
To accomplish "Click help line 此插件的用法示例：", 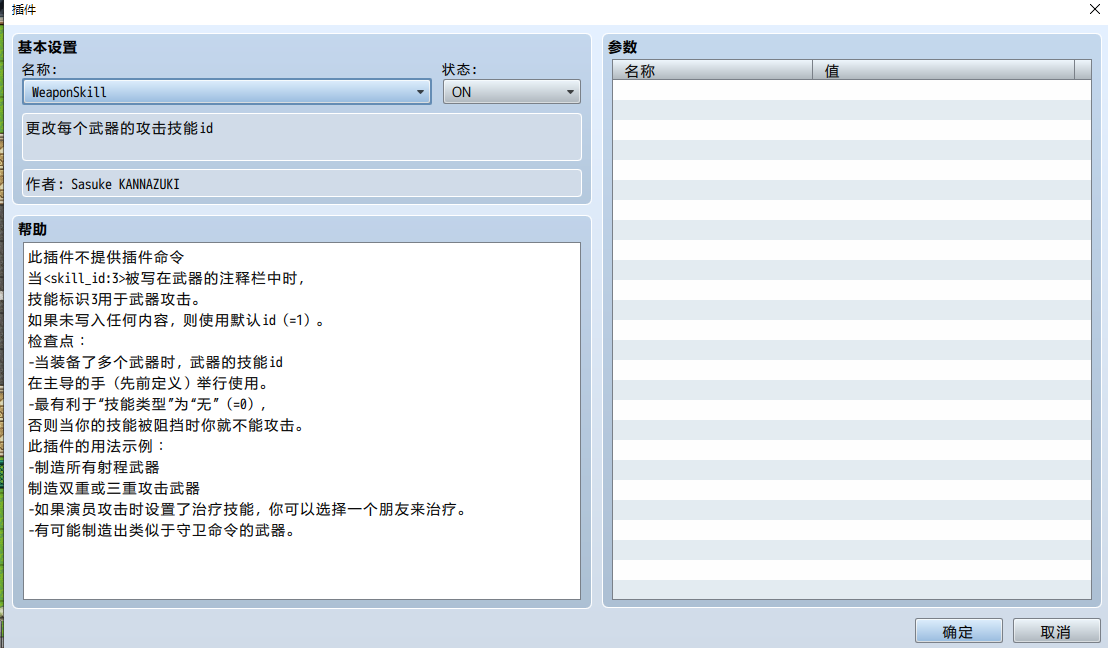I will [96, 447].
